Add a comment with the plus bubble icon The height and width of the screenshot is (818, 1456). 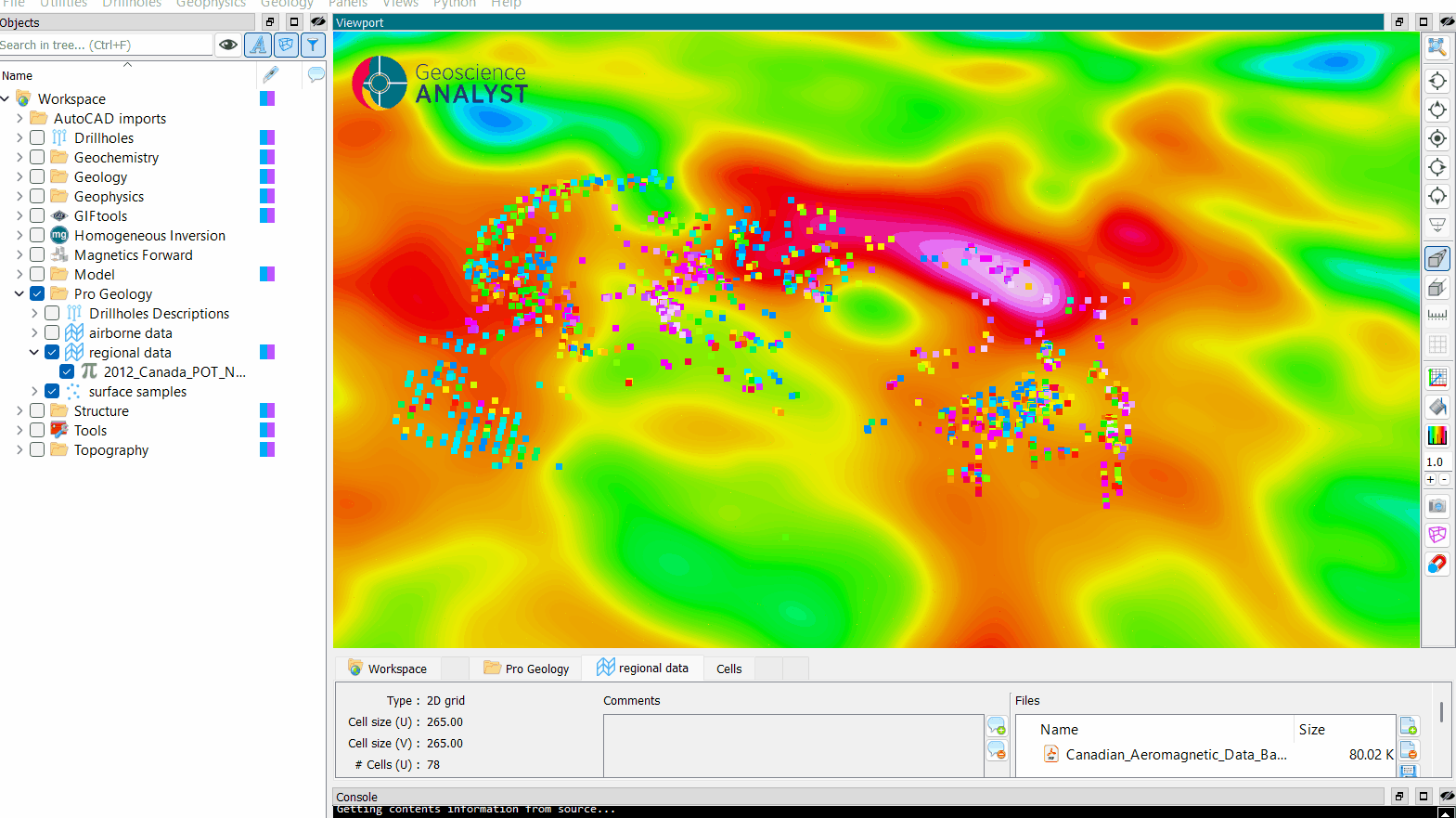997,726
